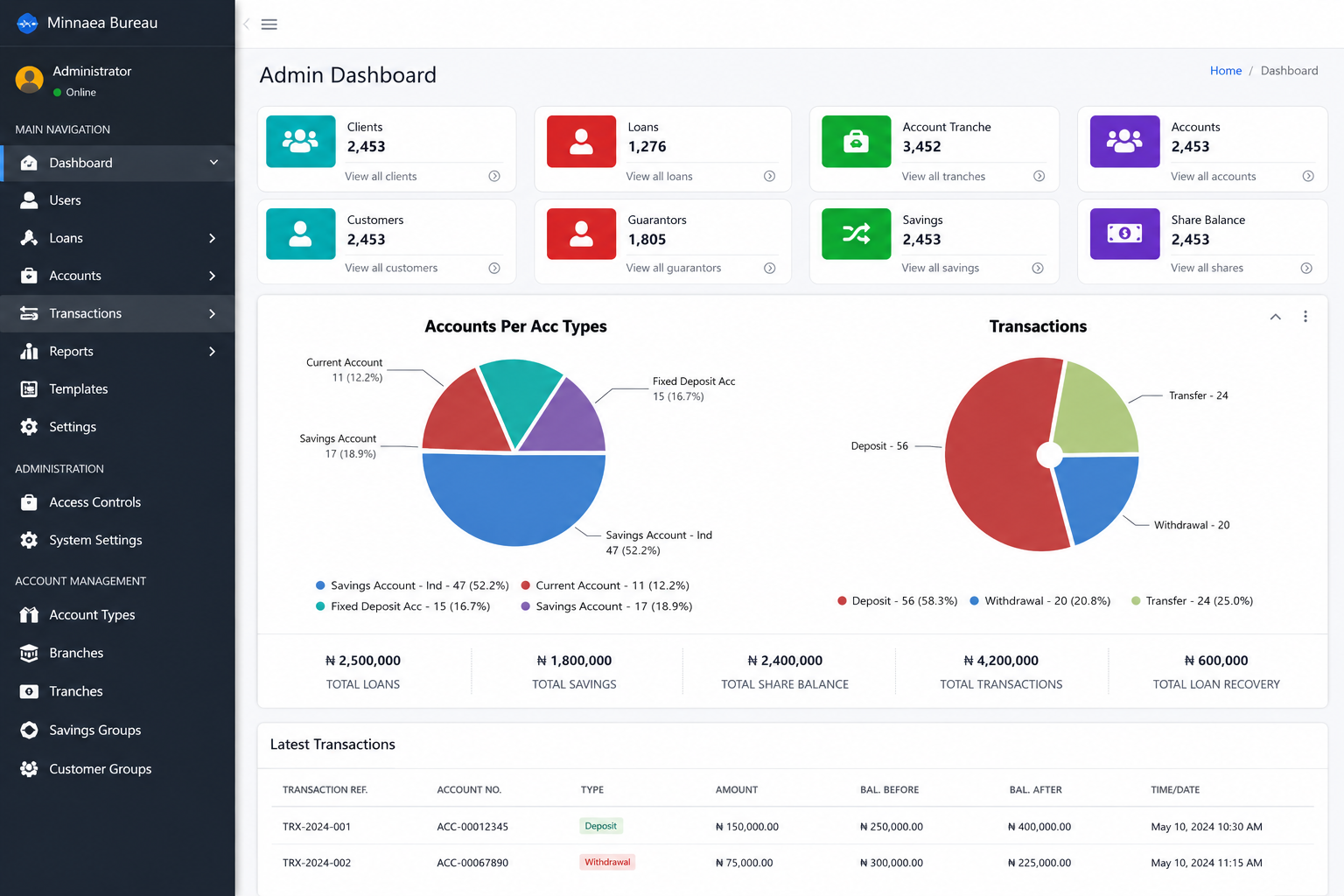Open Templates in the sidebar
Image resolution: width=1344 pixels, height=896 pixels.
click(x=117, y=389)
